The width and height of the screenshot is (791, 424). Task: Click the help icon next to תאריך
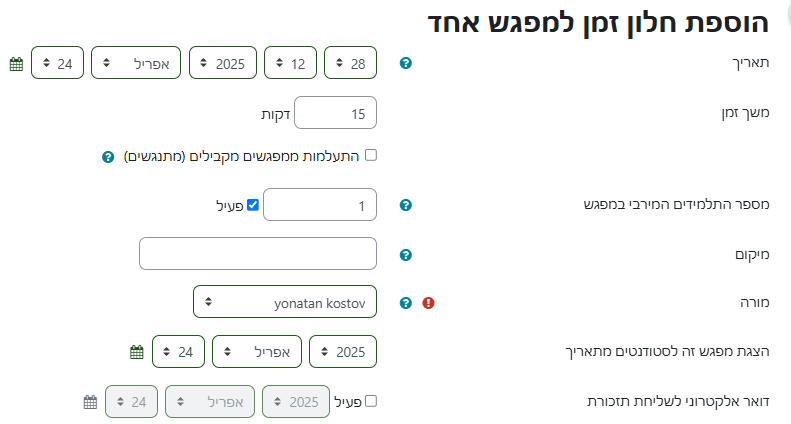406,64
